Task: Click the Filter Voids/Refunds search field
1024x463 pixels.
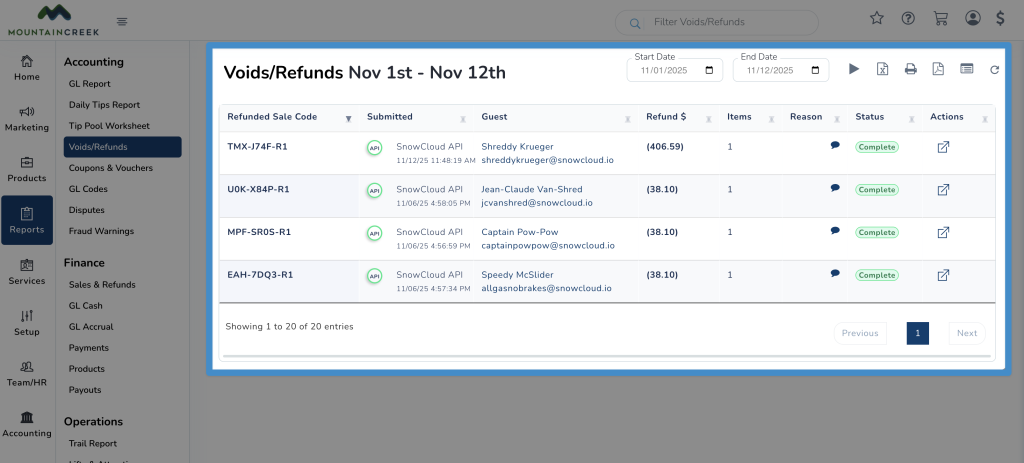Action: (730, 22)
